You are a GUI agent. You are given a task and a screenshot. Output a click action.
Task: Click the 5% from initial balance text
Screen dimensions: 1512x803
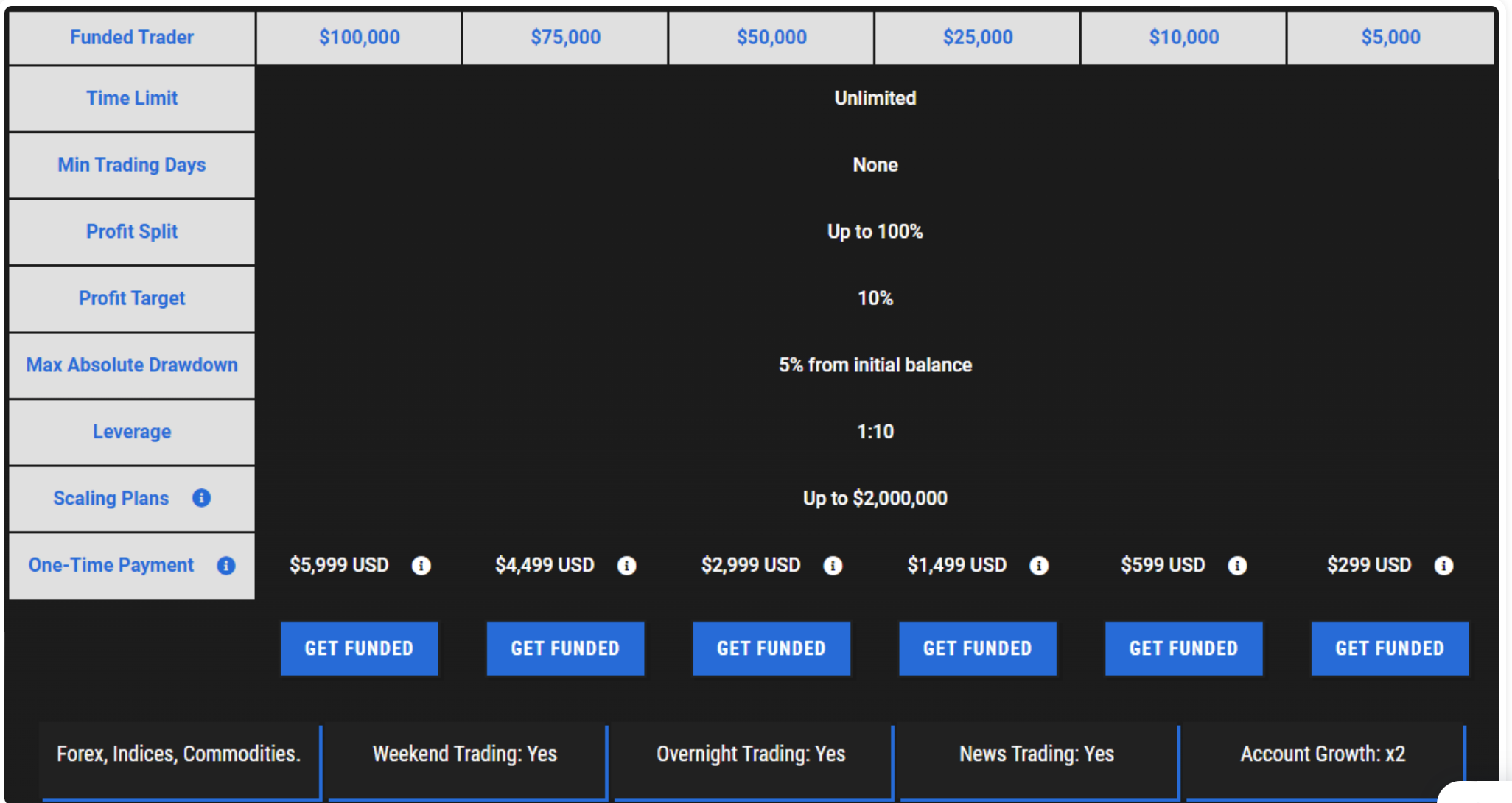[x=875, y=365]
